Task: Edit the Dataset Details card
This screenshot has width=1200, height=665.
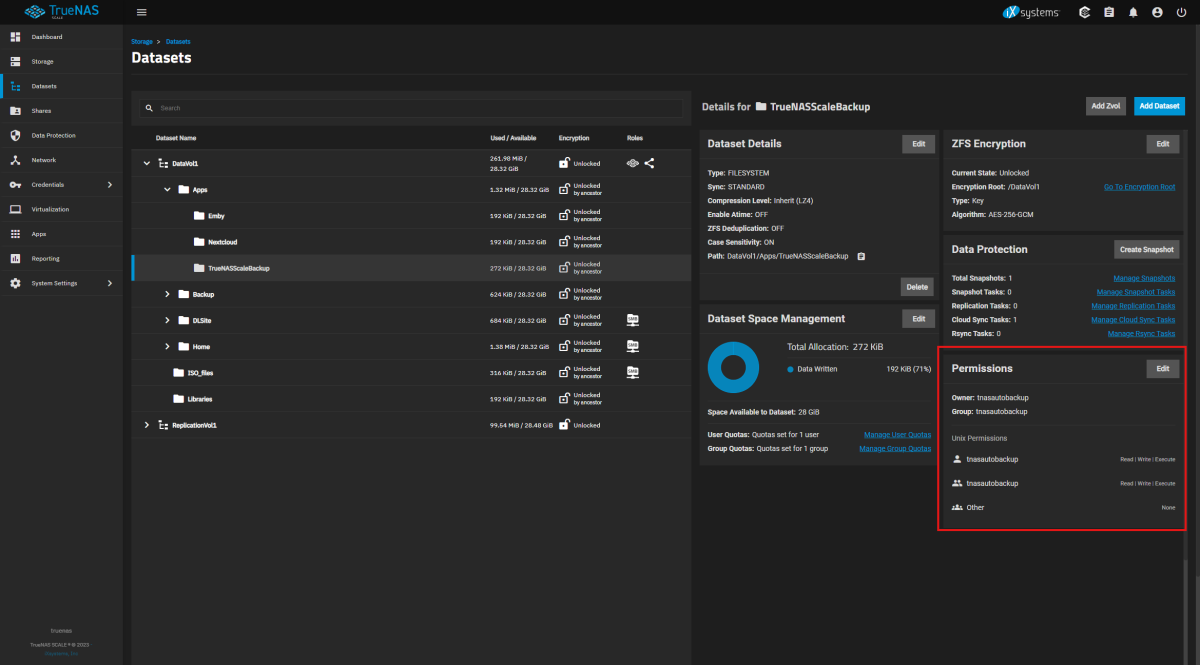Action: [x=918, y=144]
